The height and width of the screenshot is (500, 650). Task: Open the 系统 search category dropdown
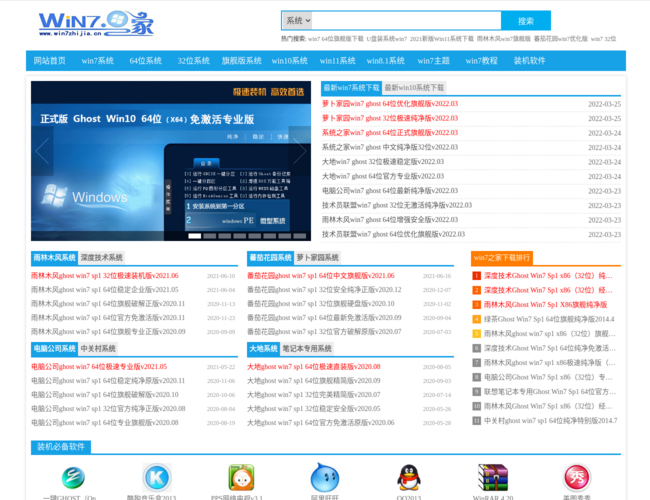tap(297, 21)
